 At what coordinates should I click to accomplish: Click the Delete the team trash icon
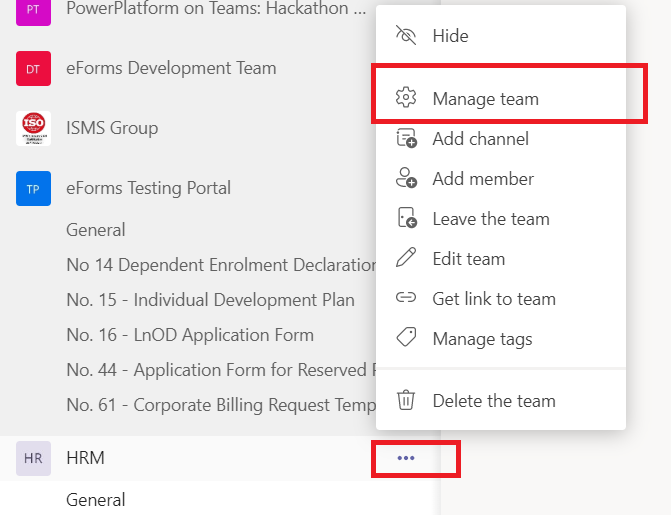(406, 400)
